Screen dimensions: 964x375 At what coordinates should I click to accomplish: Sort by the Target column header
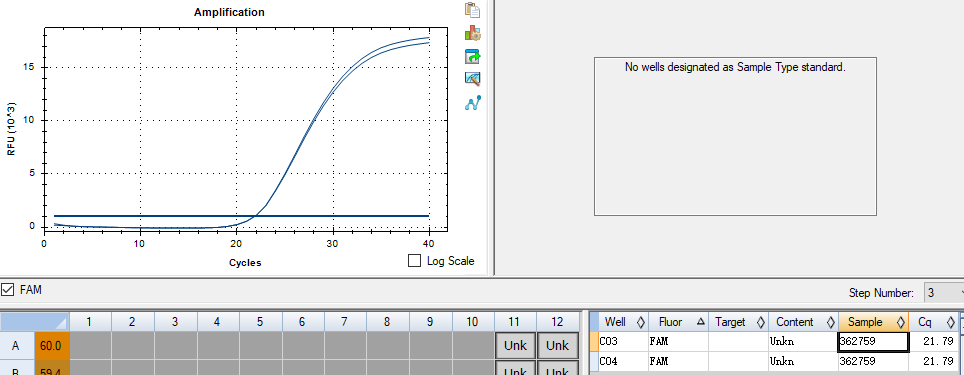point(738,322)
